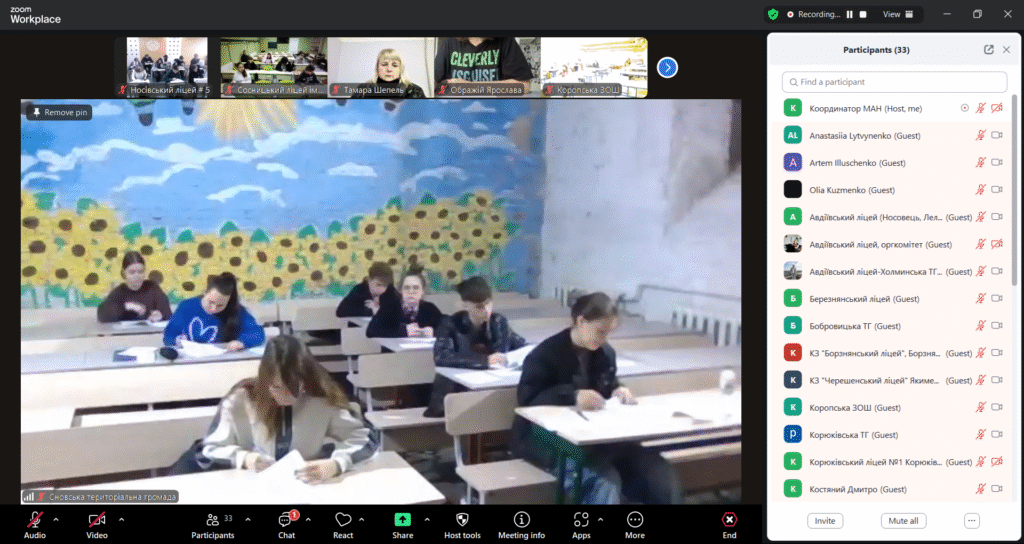Click the green encryption shield icon
The width and height of the screenshot is (1024, 544).
pyautogui.click(x=773, y=14)
